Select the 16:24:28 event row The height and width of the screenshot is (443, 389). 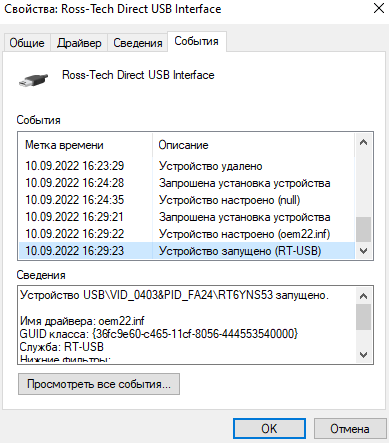tap(187, 183)
